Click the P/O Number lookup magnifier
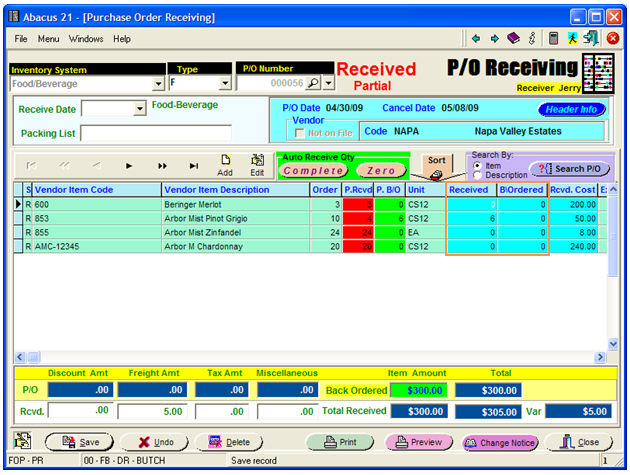The image size is (630, 475). click(x=314, y=84)
